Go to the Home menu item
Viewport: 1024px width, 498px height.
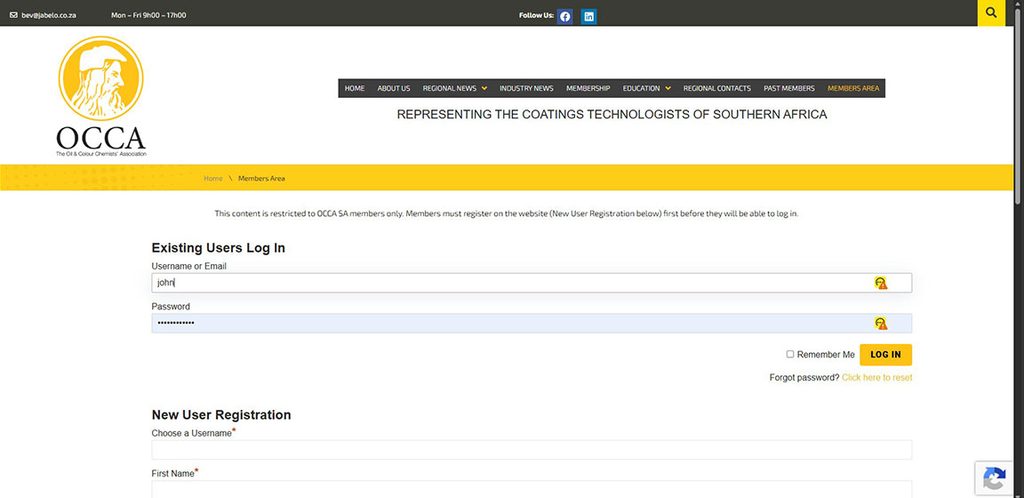[x=355, y=88]
